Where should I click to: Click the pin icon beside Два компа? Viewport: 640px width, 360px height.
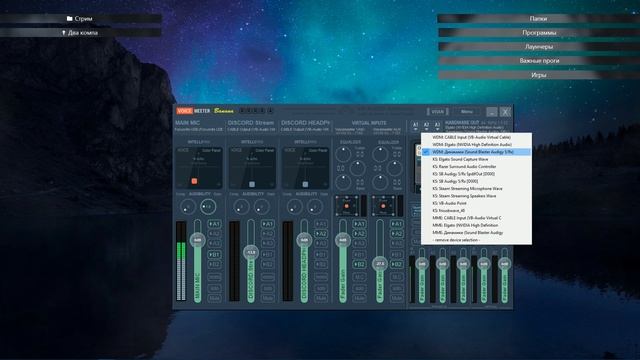pos(64,33)
